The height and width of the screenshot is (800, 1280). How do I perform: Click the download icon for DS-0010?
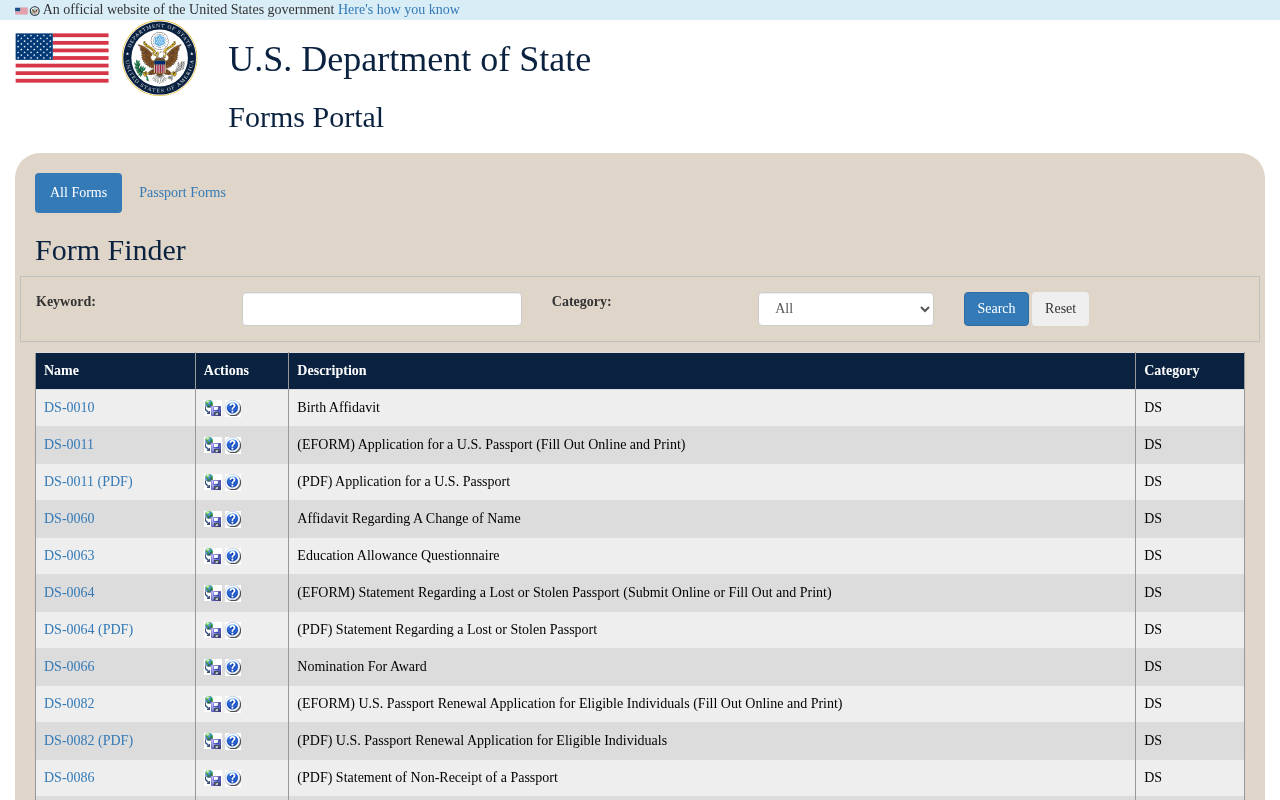click(x=213, y=408)
